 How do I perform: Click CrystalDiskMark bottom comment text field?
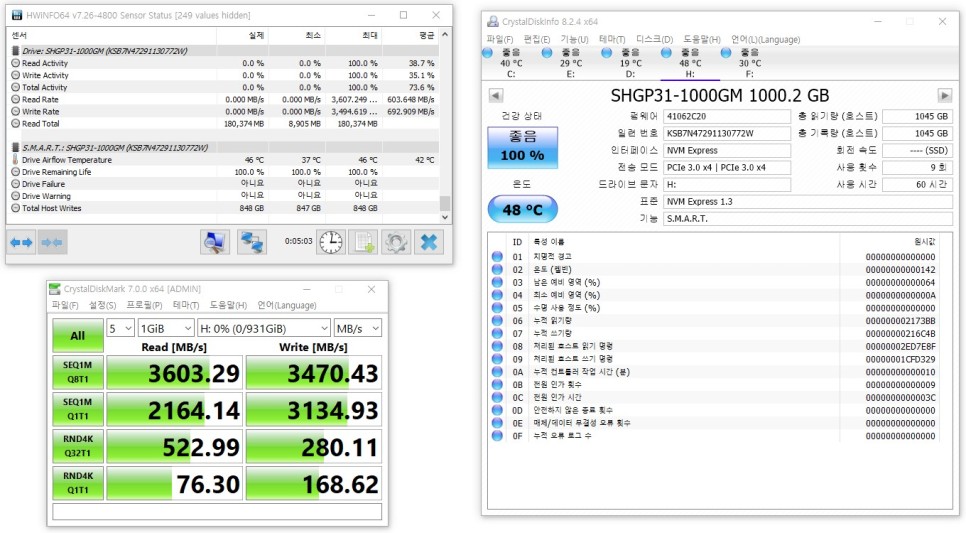217,511
